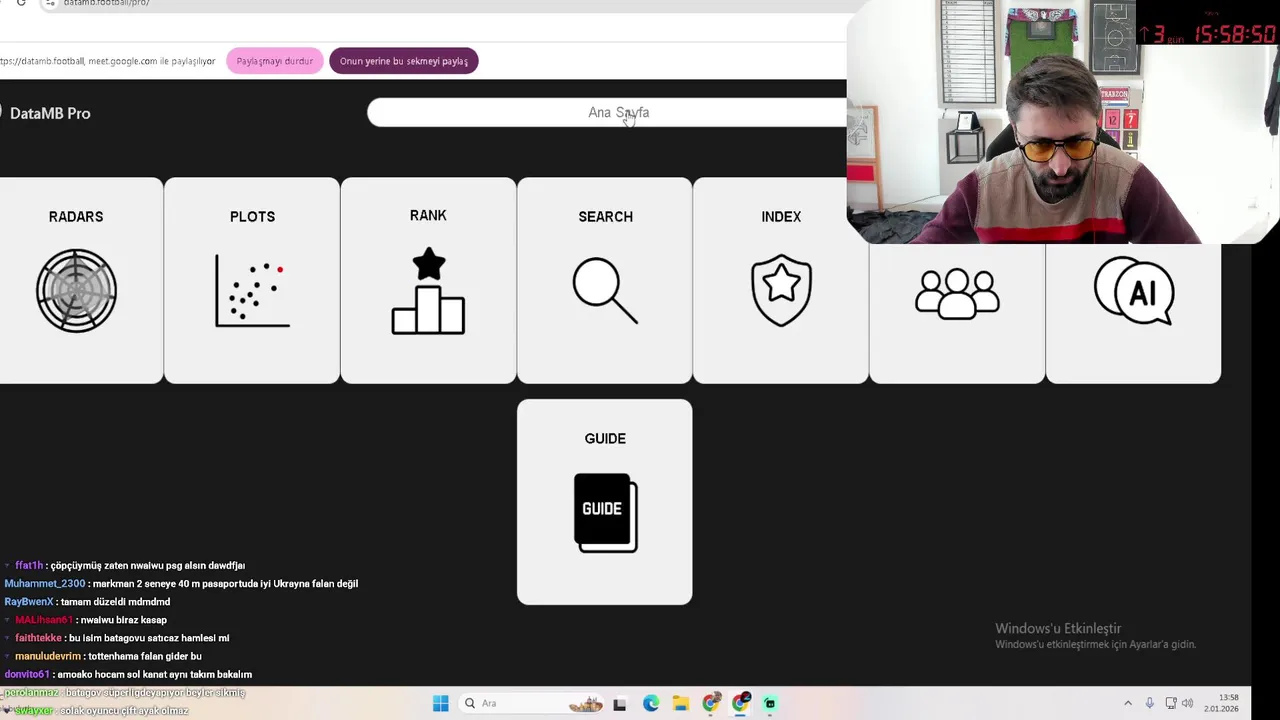Image resolution: width=1280 pixels, height=720 pixels.
Task: Open the GUIDE book icon
Action: coord(605,512)
